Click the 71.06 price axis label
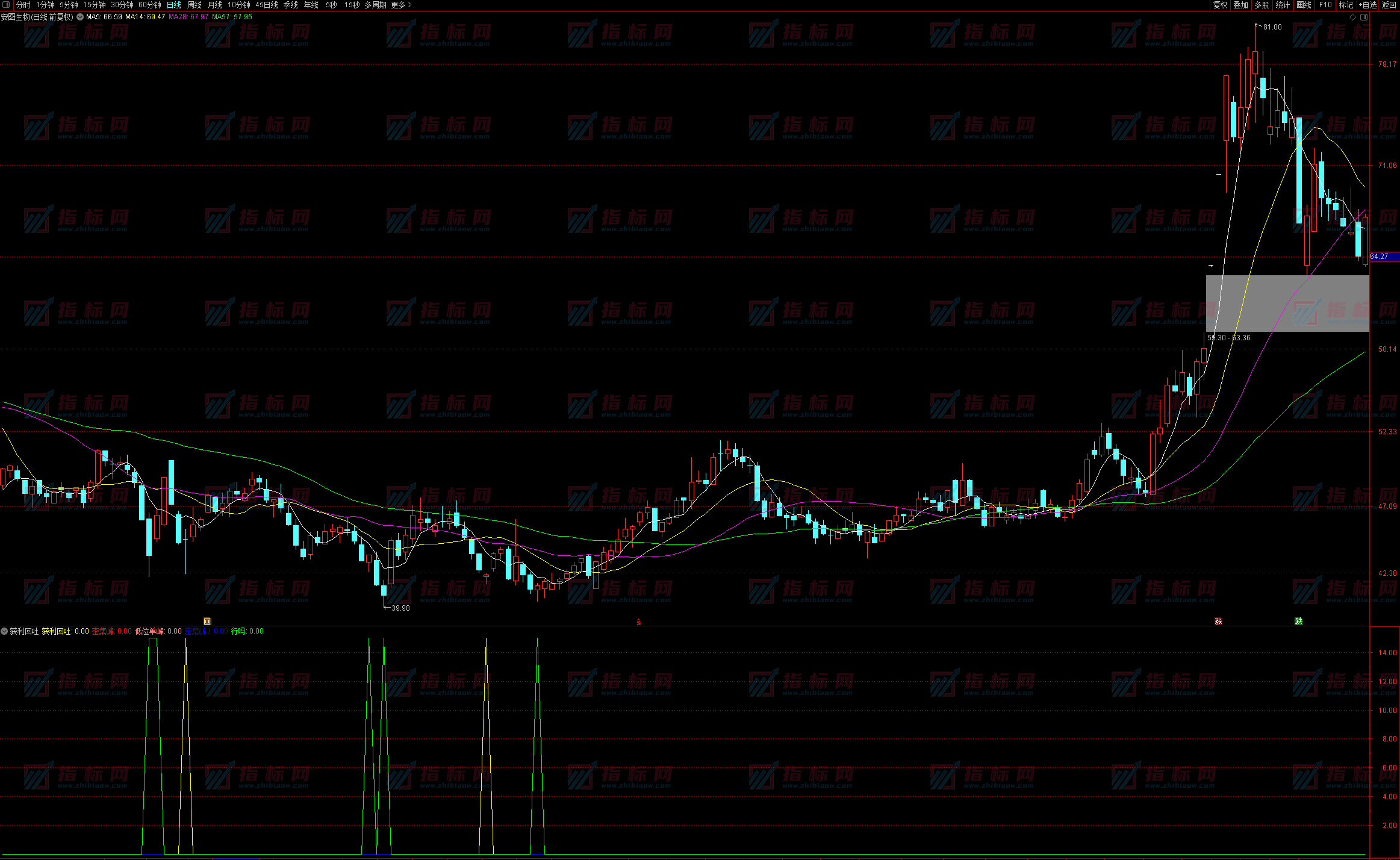1400x860 pixels. pos(1387,166)
